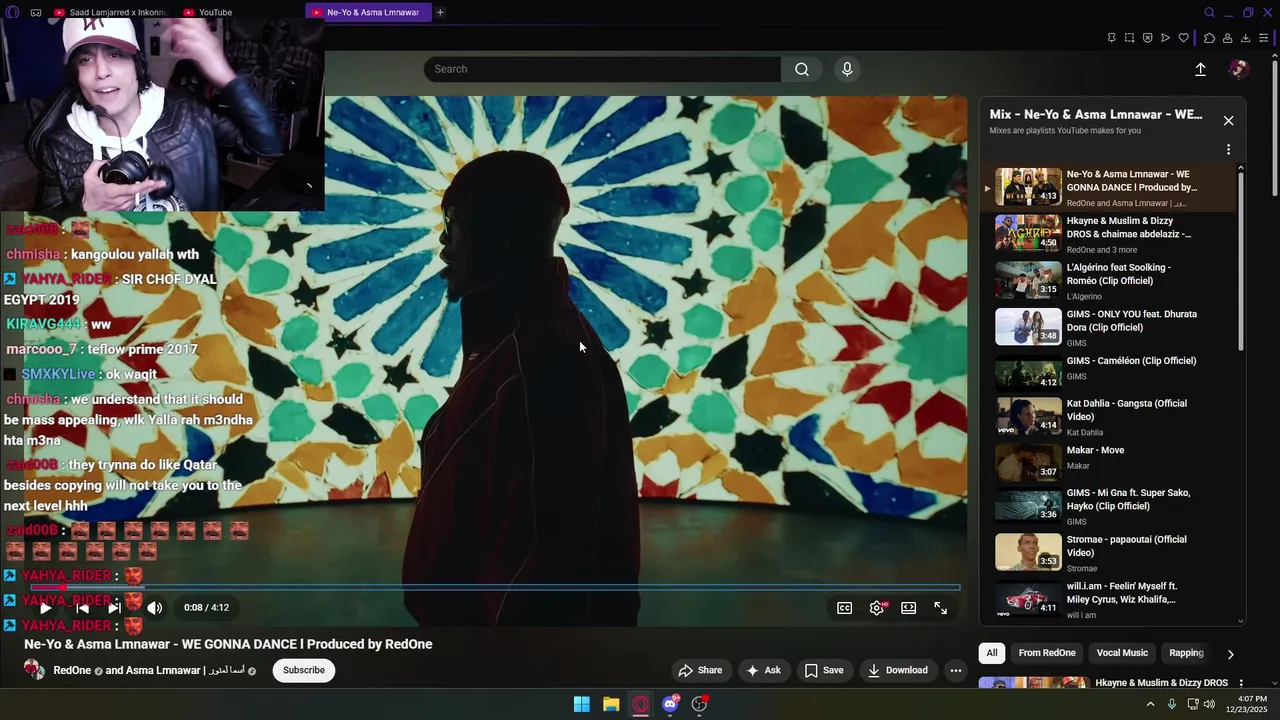This screenshot has width=1280, height=720.
Task: Subscribe to the RedOne channel
Action: (x=303, y=670)
